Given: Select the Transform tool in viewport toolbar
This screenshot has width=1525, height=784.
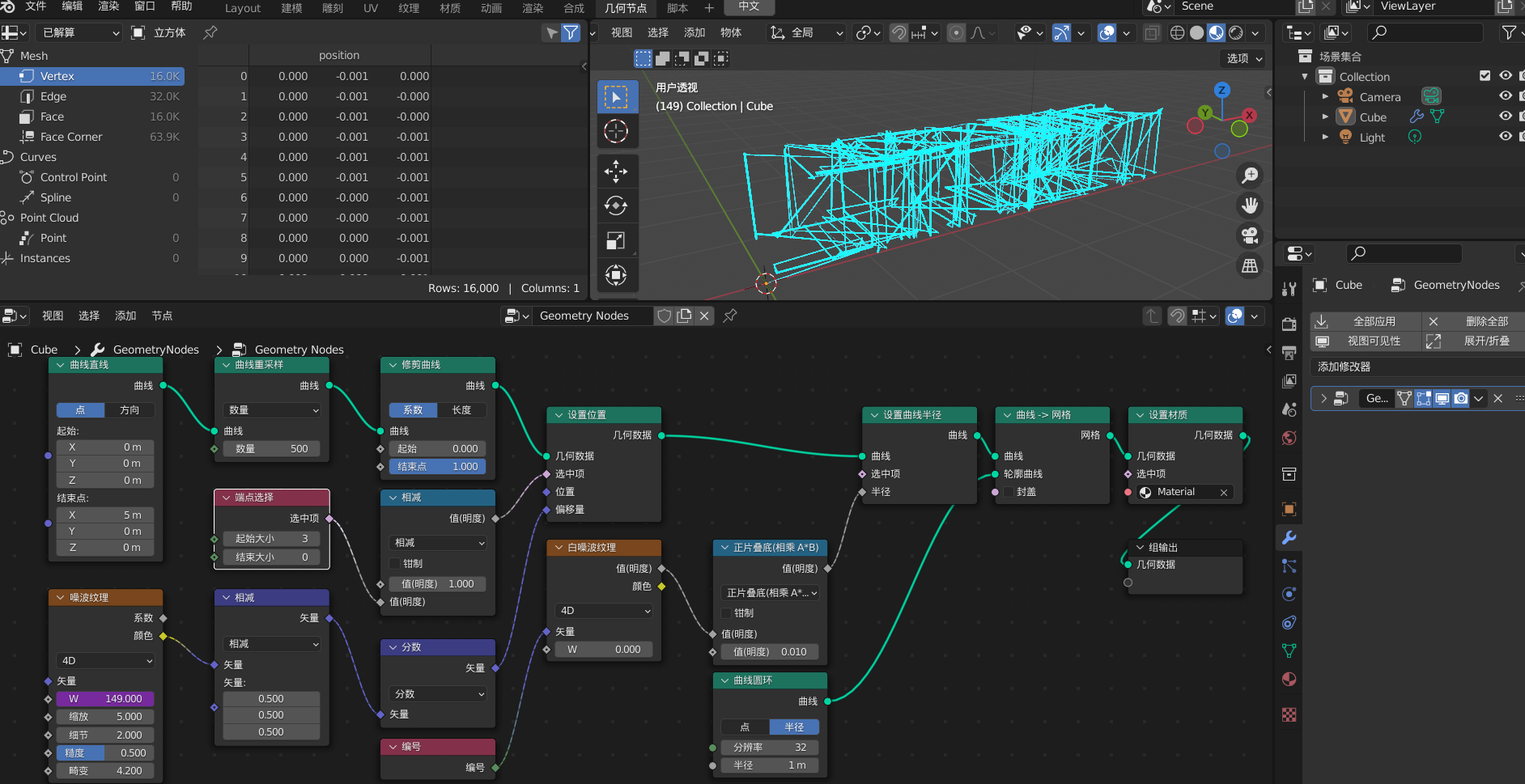Looking at the screenshot, I should [616, 275].
